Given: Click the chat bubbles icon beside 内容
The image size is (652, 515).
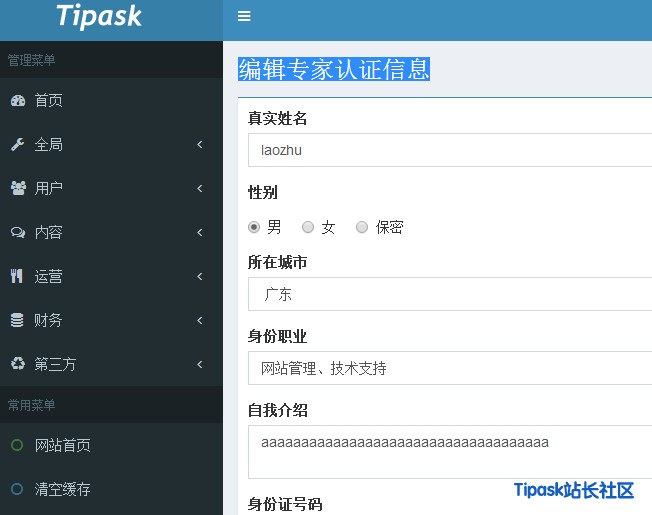Looking at the screenshot, I should click(18, 232).
